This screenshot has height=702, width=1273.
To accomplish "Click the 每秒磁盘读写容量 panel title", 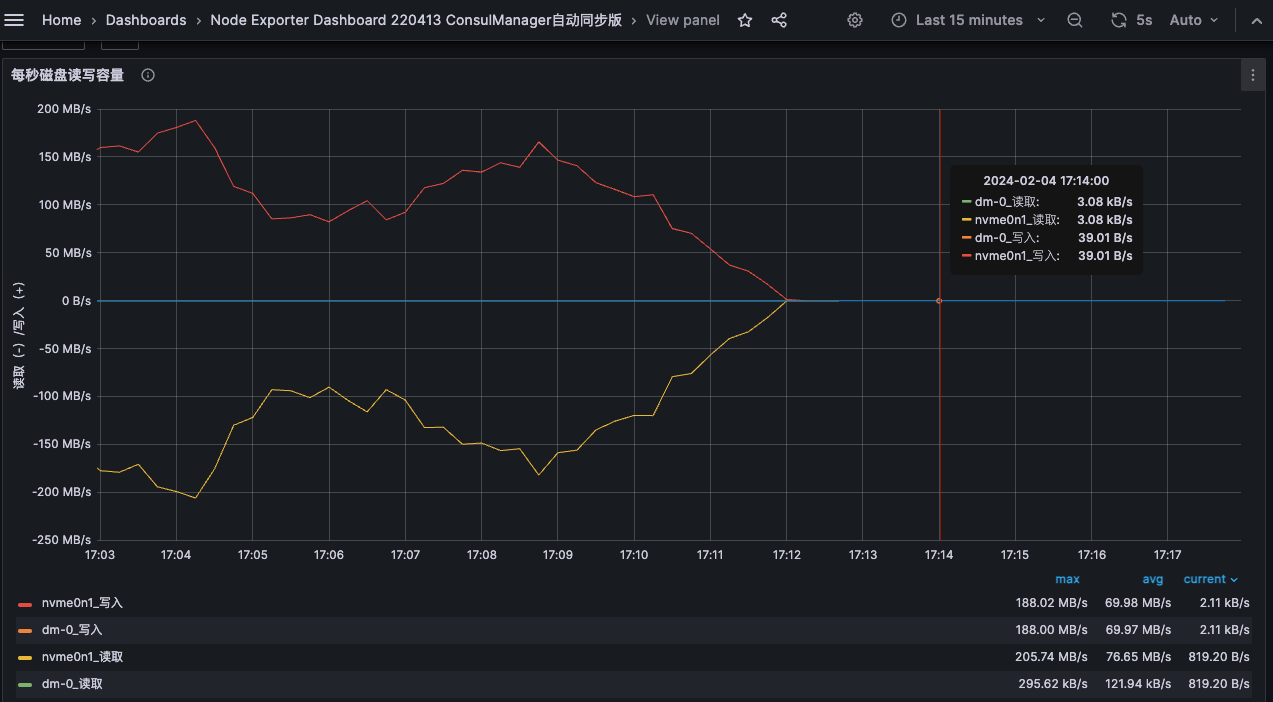I will coord(68,75).
